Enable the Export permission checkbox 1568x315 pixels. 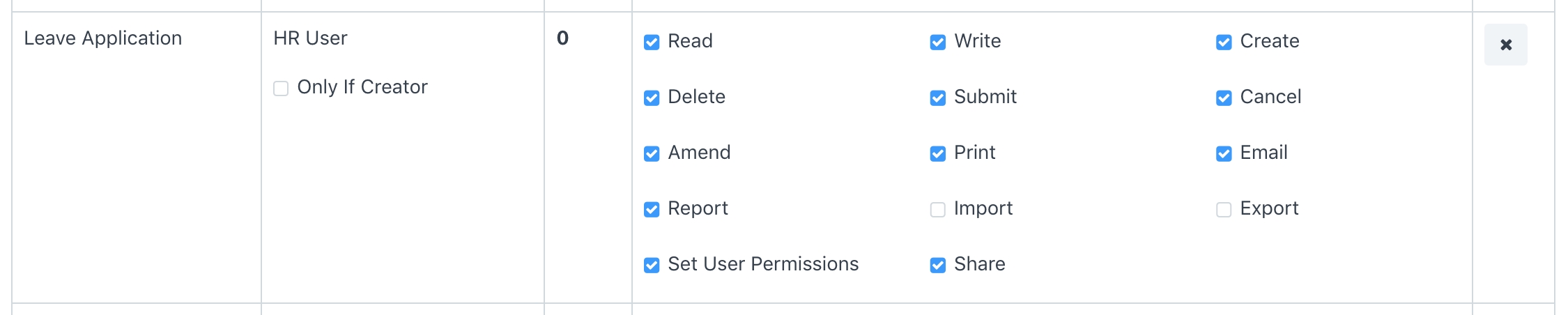point(1224,210)
